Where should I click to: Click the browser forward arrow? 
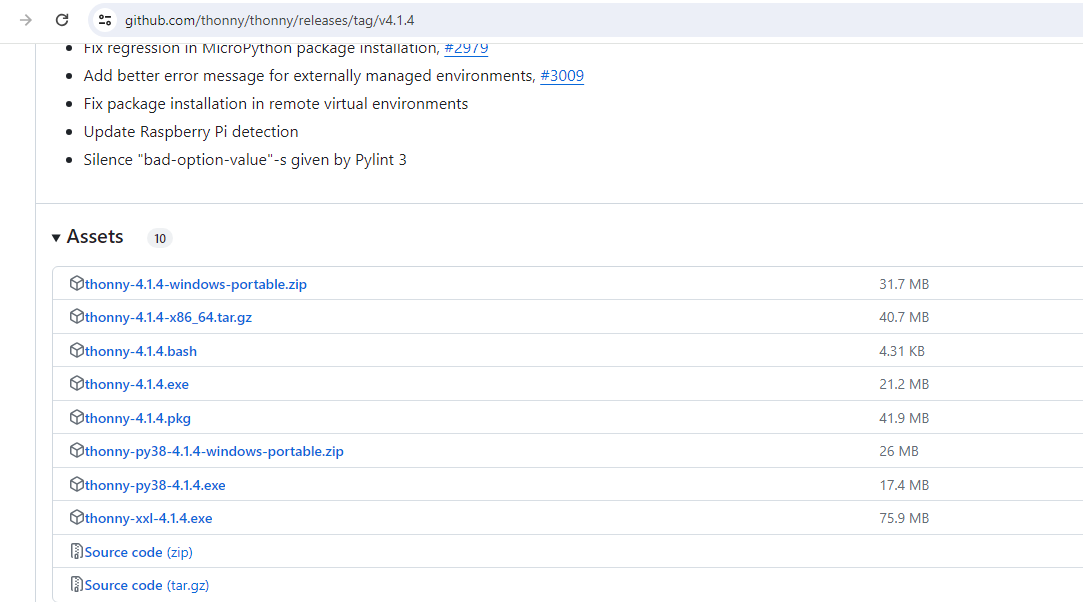[x=26, y=20]
